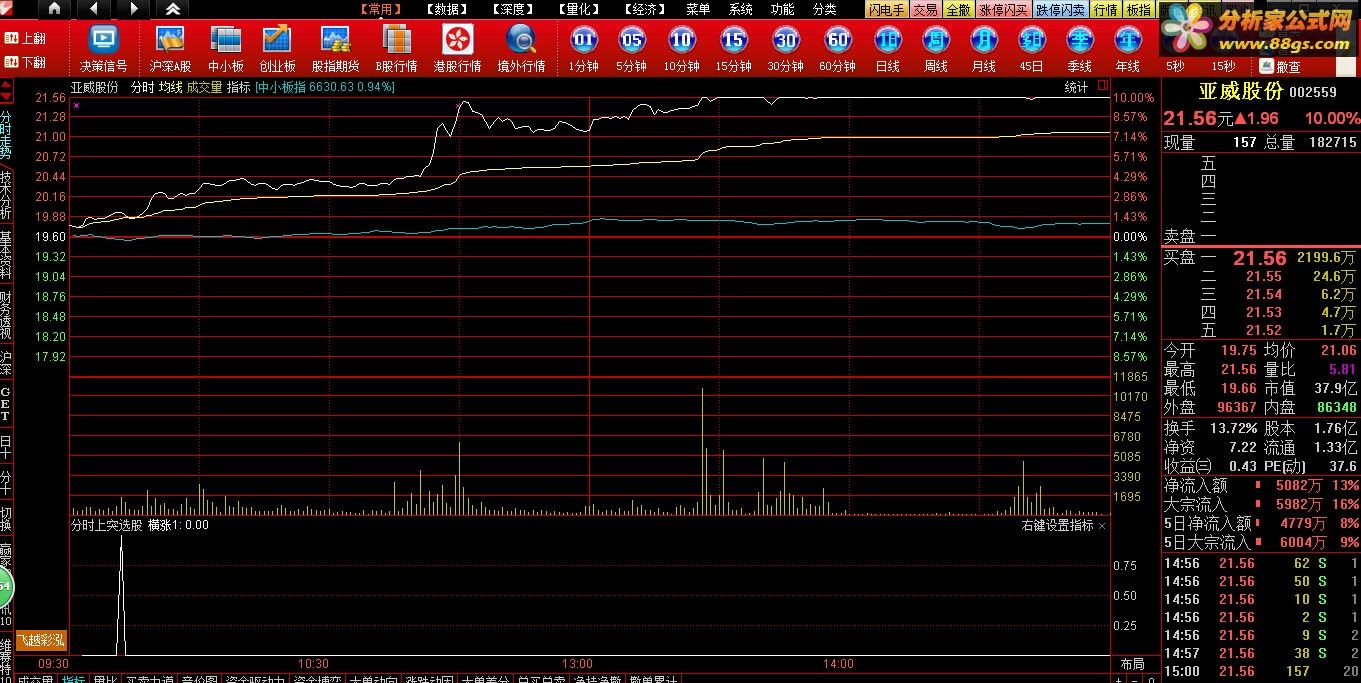
Task: Open the 【数据】 menu
Action: (x=445, y=9)
